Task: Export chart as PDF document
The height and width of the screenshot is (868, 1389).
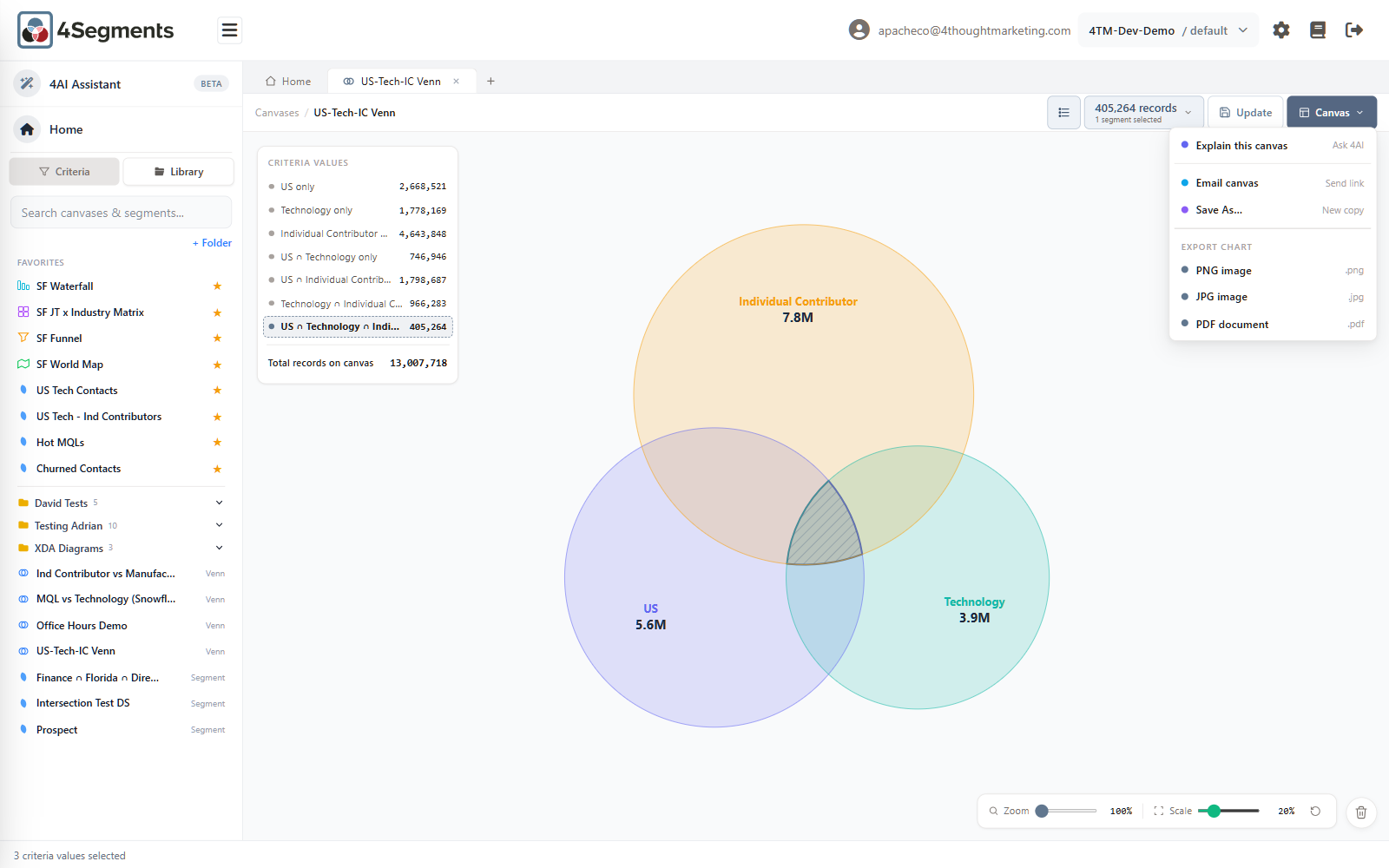Action: click(x=1272, y=325)
